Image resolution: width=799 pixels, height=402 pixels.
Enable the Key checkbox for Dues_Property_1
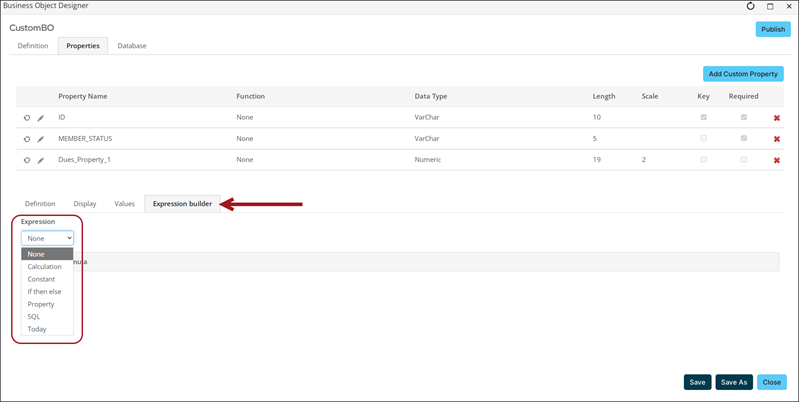click(703, 159)
